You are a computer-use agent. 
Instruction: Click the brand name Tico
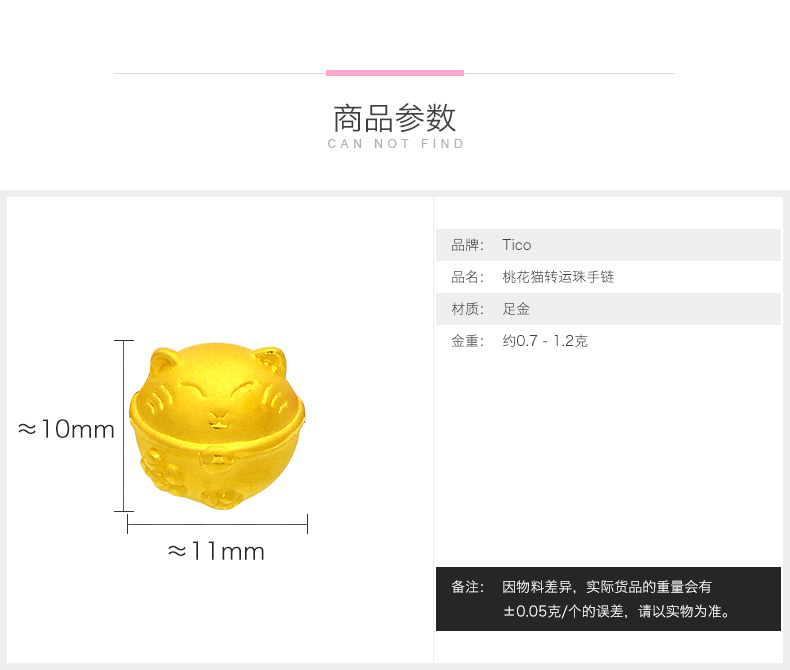pos(516,245)
